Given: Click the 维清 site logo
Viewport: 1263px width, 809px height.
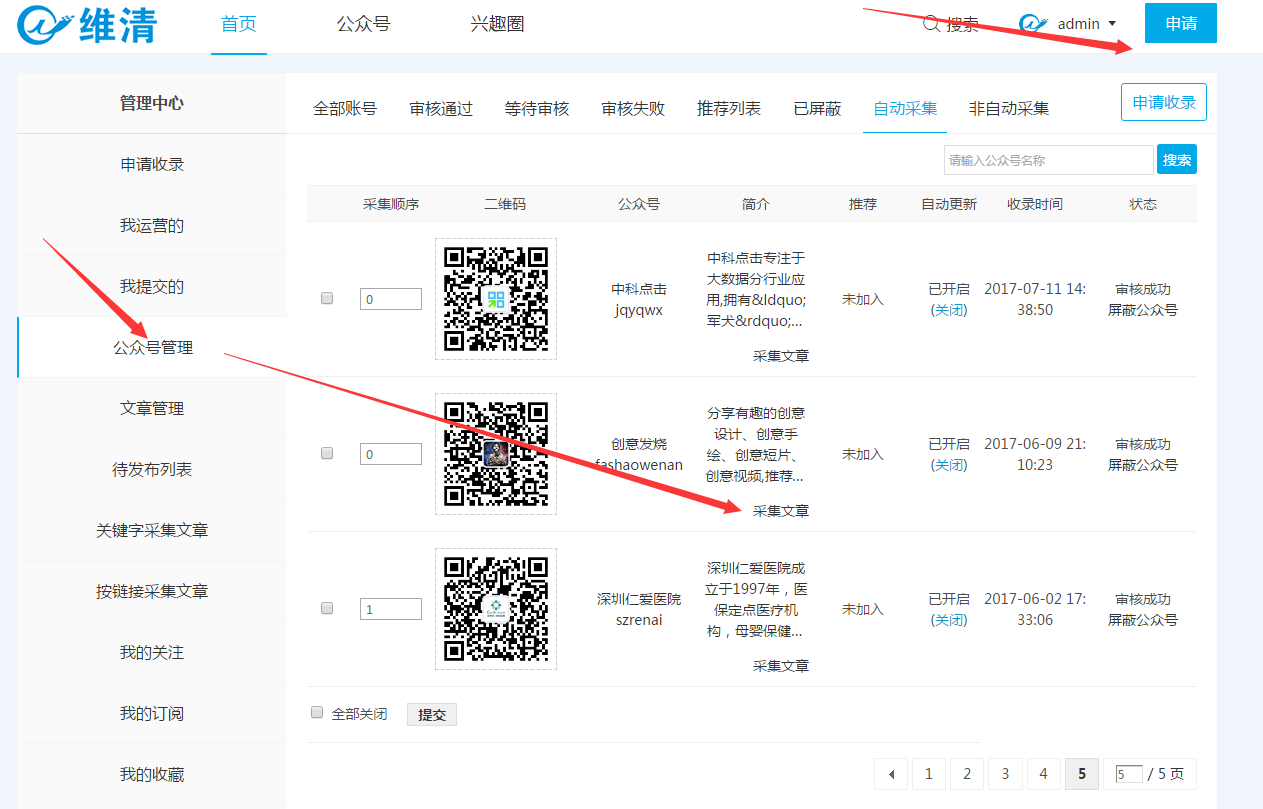Looking at the screenshot, I should point(87,25).
